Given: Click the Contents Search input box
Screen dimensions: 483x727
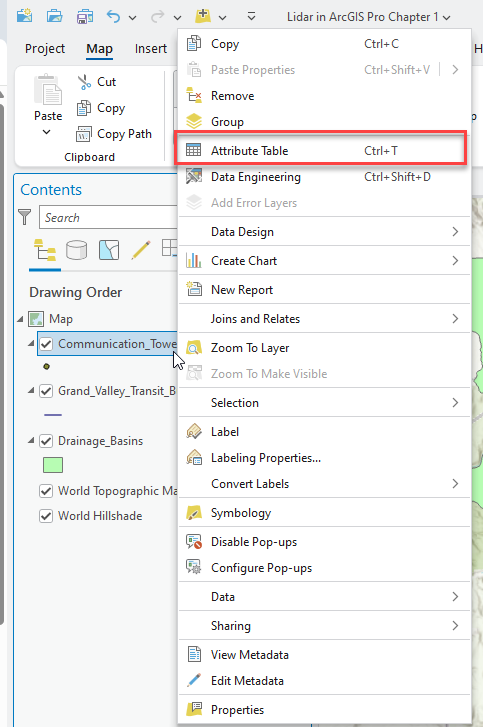Looking at the screenshot, I should click(x=108, y=217).
